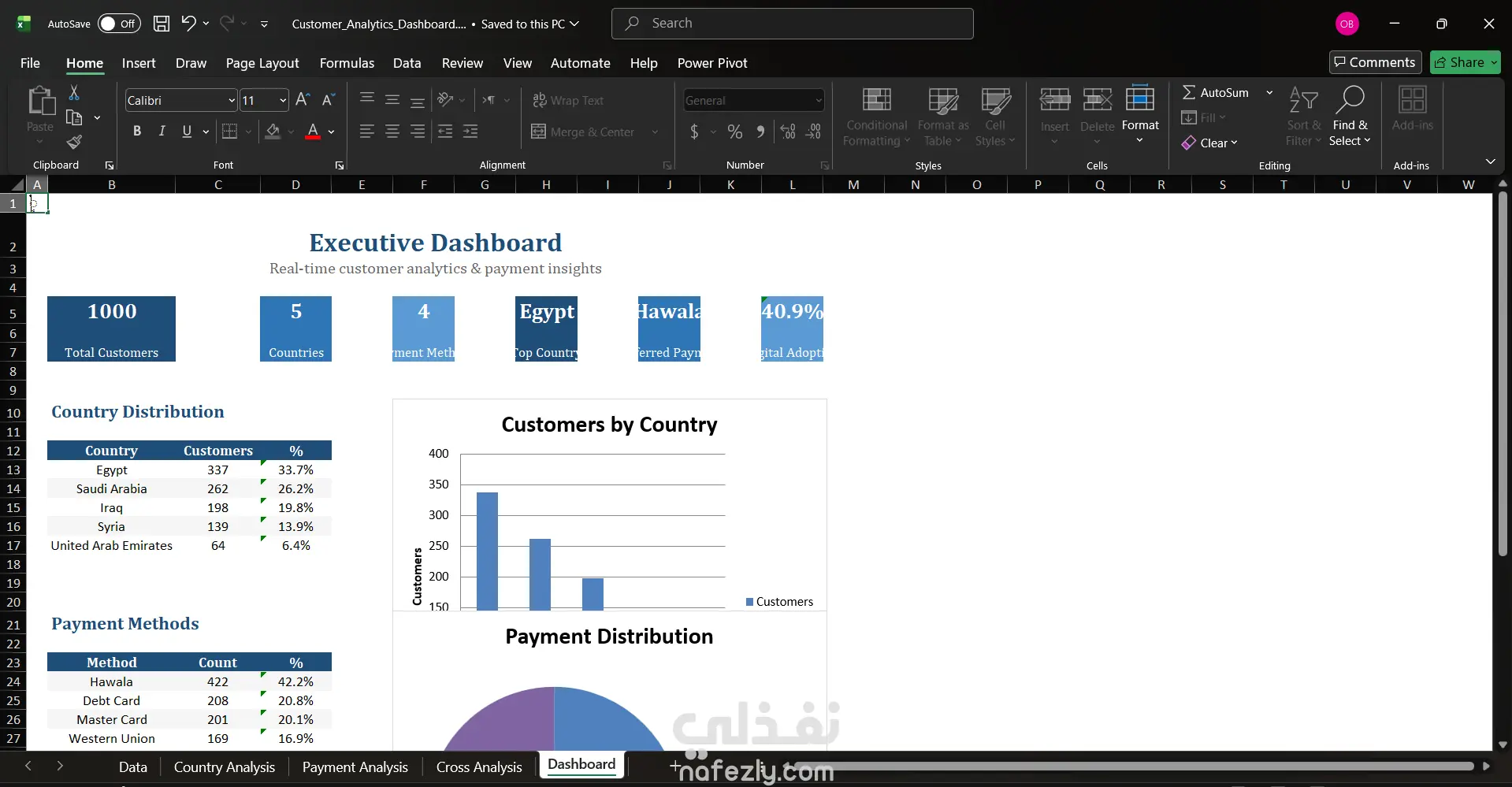The image size is (1512, 787).
Task: Open the Page Layout ribbon tab
Action: tap(262, 63)
